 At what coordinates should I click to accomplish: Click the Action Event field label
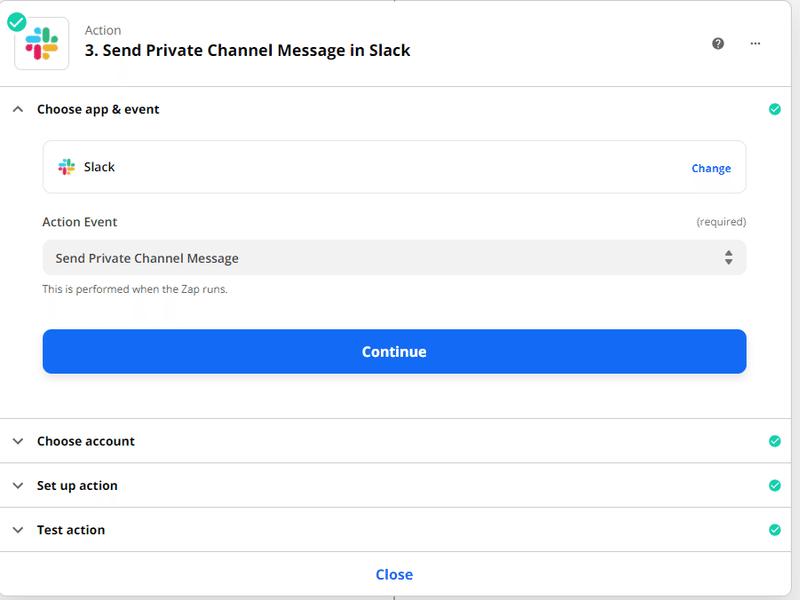[x=80, y=222]
